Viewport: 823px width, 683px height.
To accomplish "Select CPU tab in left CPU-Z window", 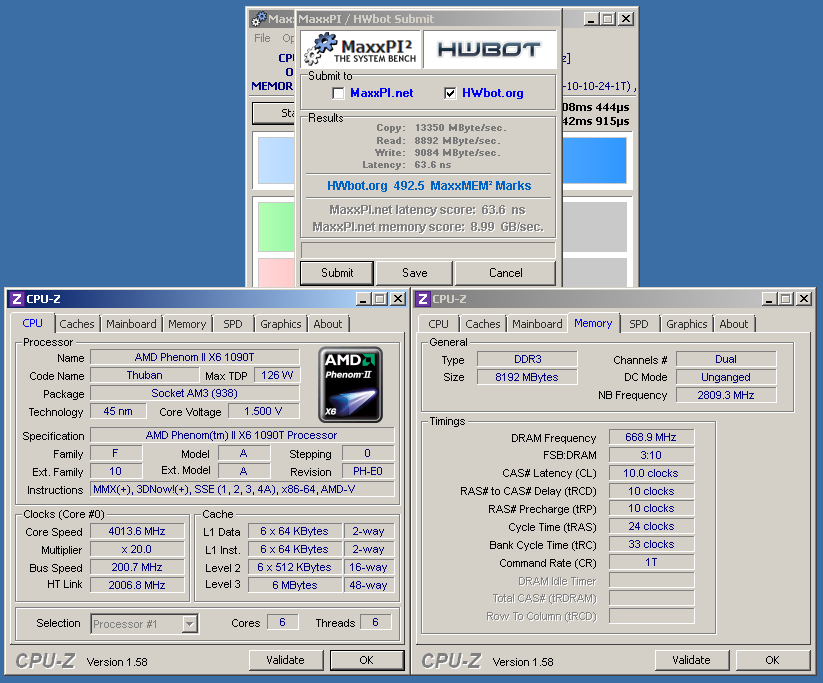I will click(x=32, y=323).
